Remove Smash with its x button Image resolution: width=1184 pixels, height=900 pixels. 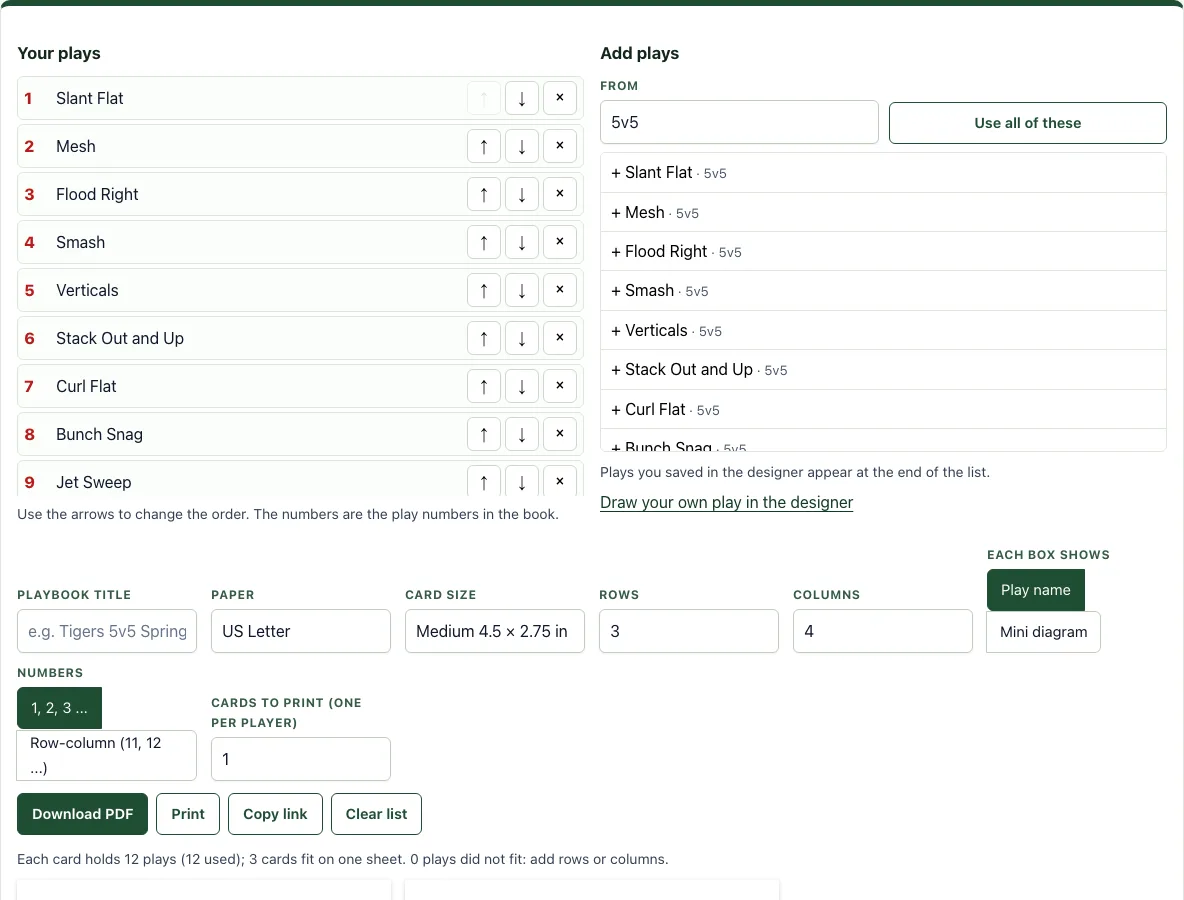point(560,242)
